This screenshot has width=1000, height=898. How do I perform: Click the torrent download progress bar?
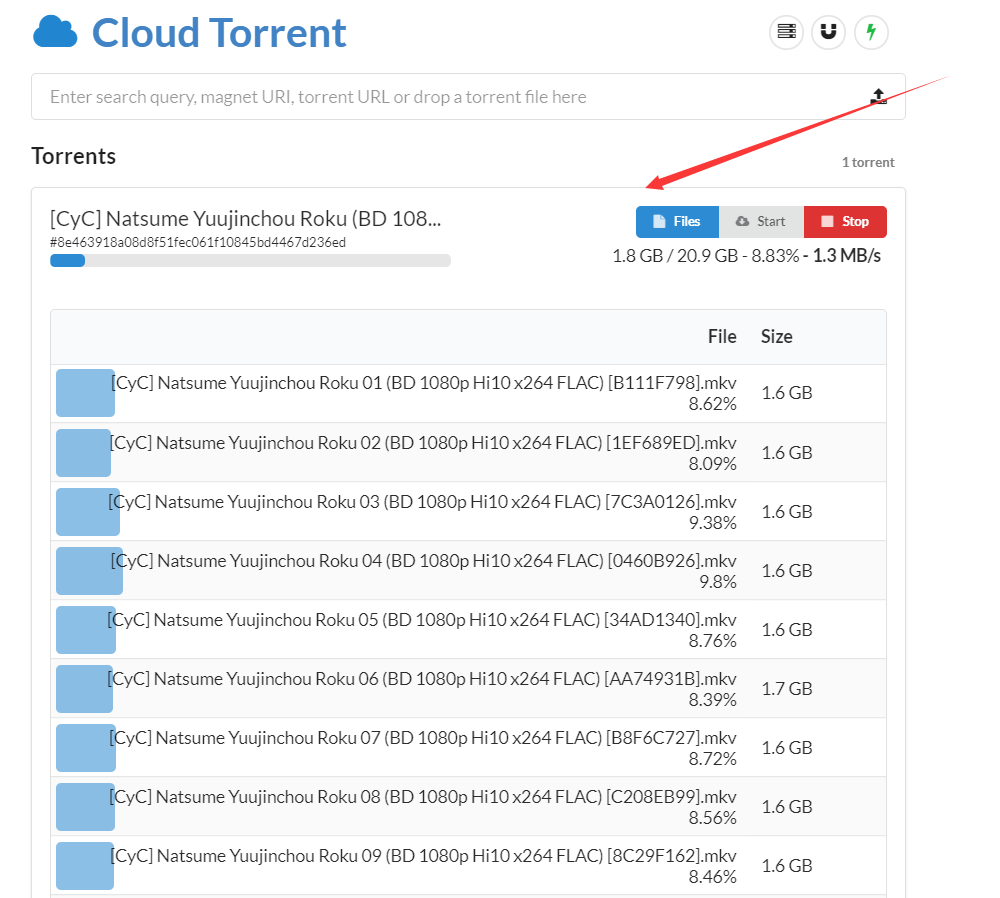coord(250,260)
